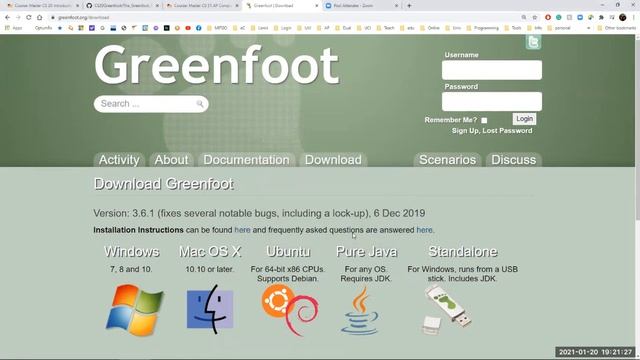Toggle the Remember Me checkbox
The width and height of the screenshot is (640, 360).
[x=484, y=120]
